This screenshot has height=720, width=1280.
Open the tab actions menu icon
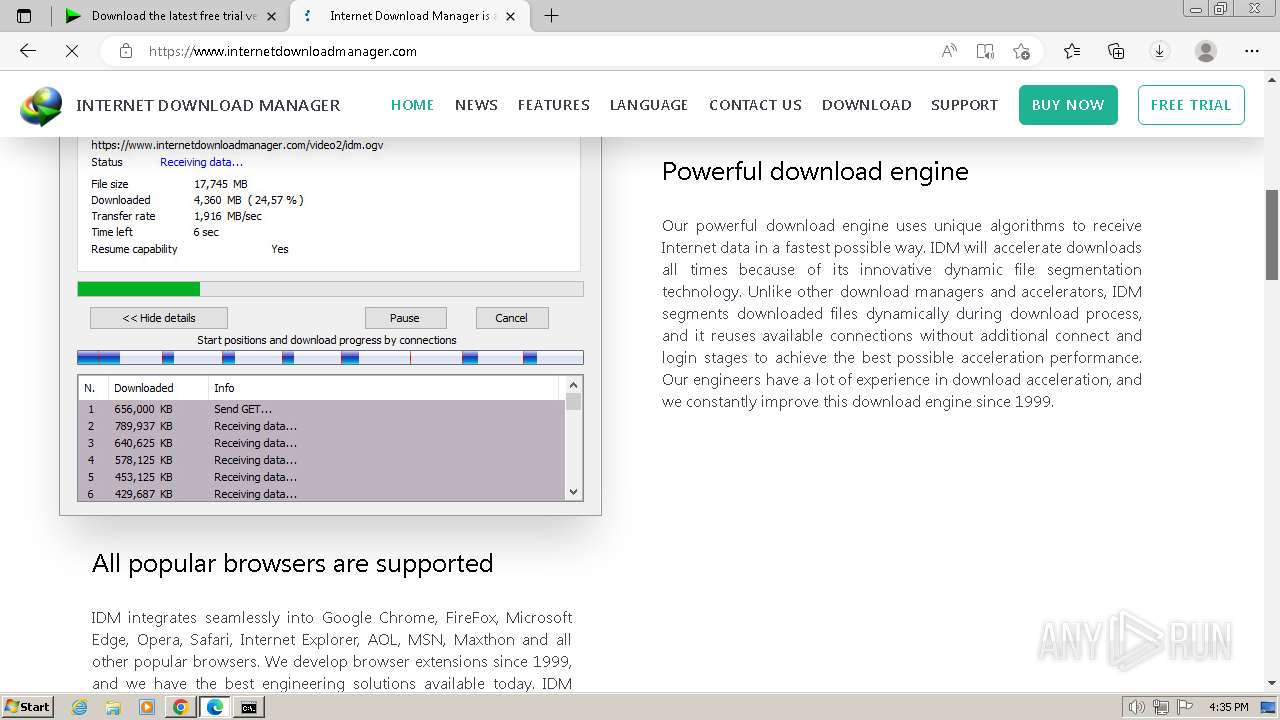(x=24, y=16)
